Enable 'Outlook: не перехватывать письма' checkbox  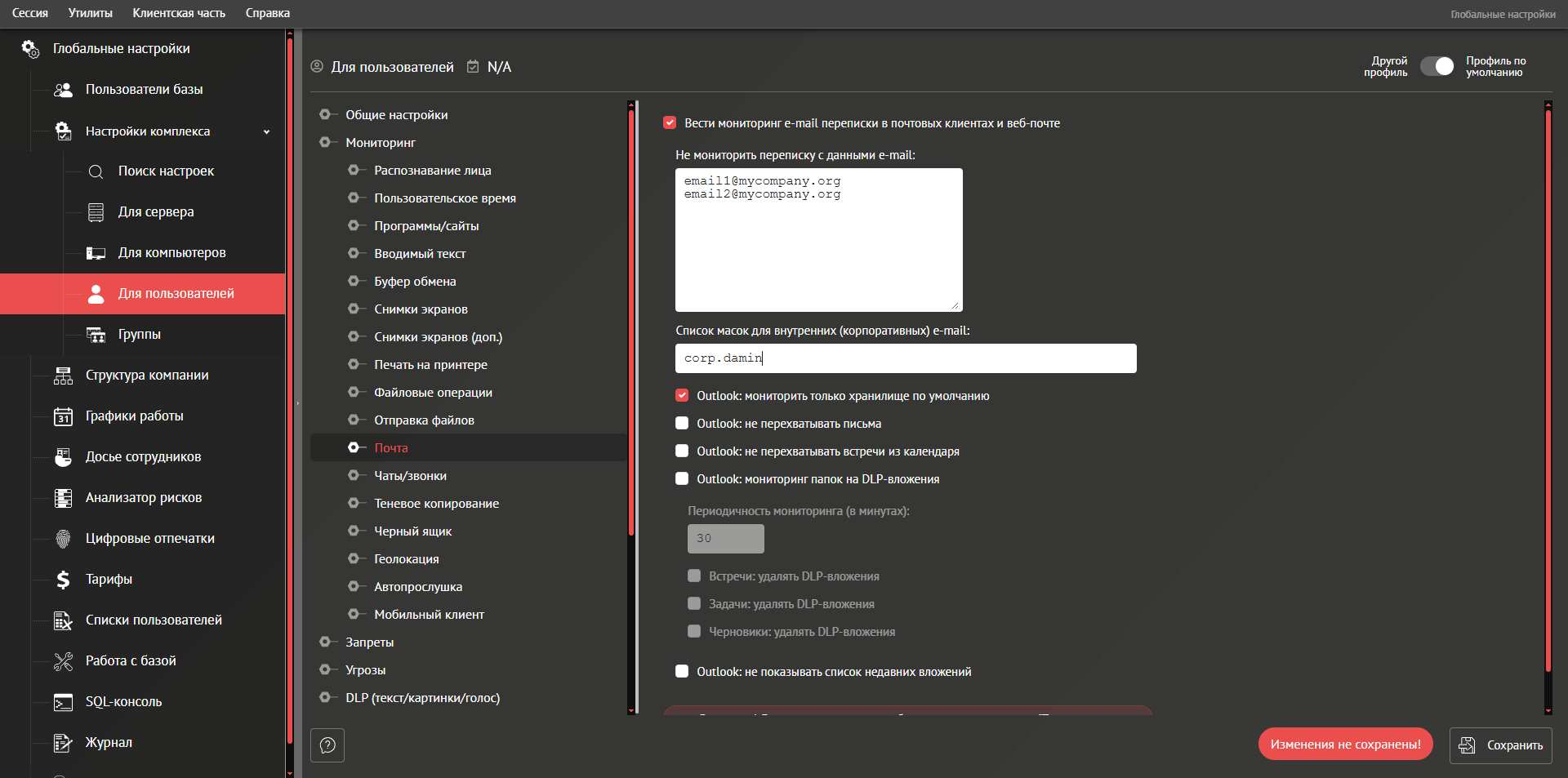click(x=682, y=424)
